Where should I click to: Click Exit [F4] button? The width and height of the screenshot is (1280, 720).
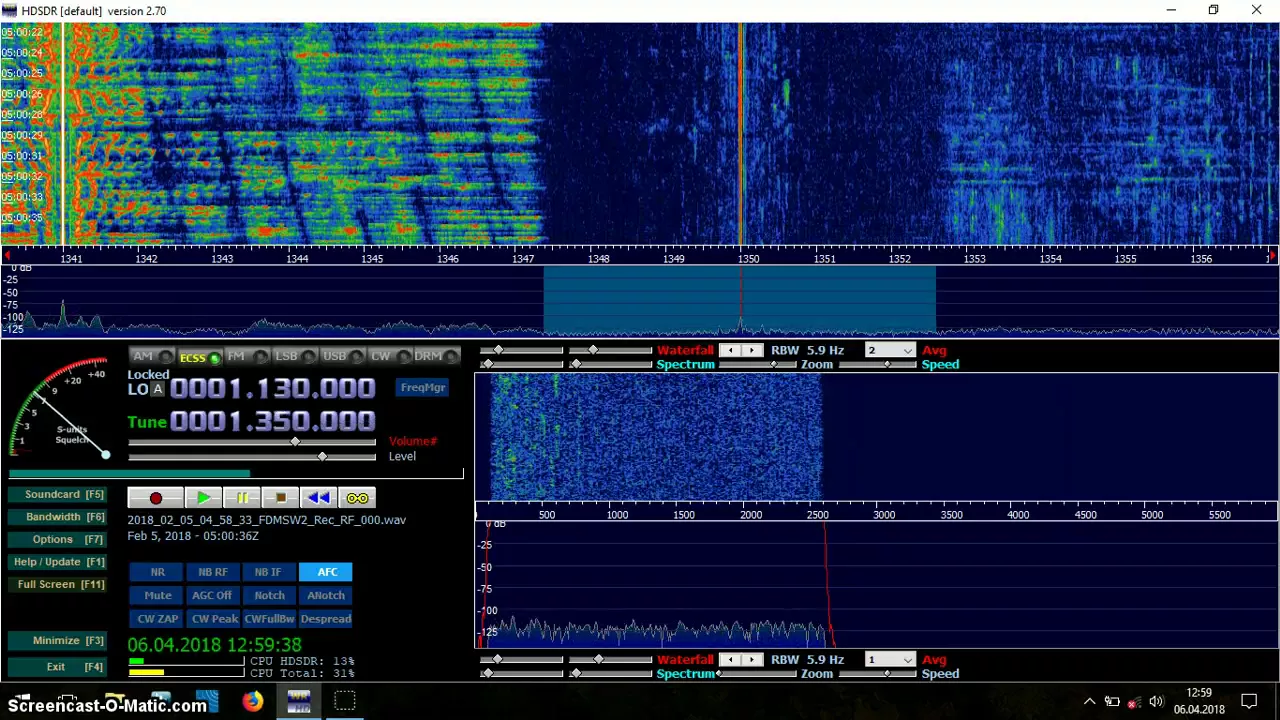click(57, 667)
